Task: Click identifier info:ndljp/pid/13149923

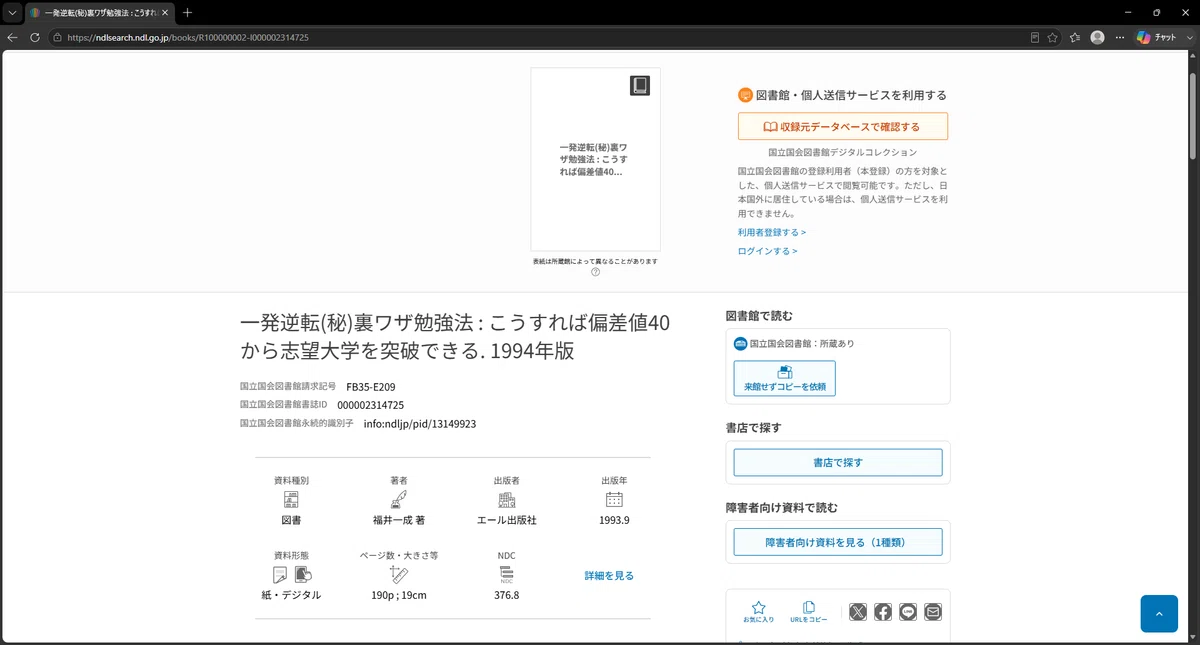Action: (x=420, y=424)
